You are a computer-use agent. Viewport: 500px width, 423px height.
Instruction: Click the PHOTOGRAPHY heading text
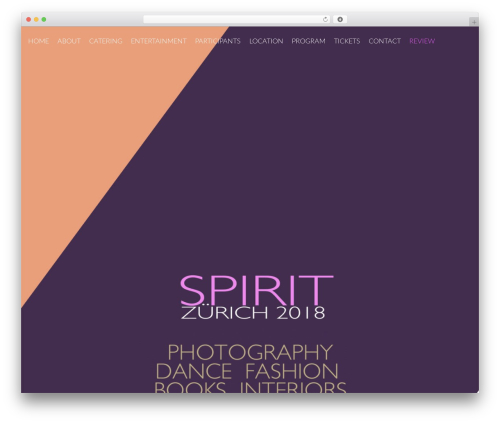pos(250,352)
